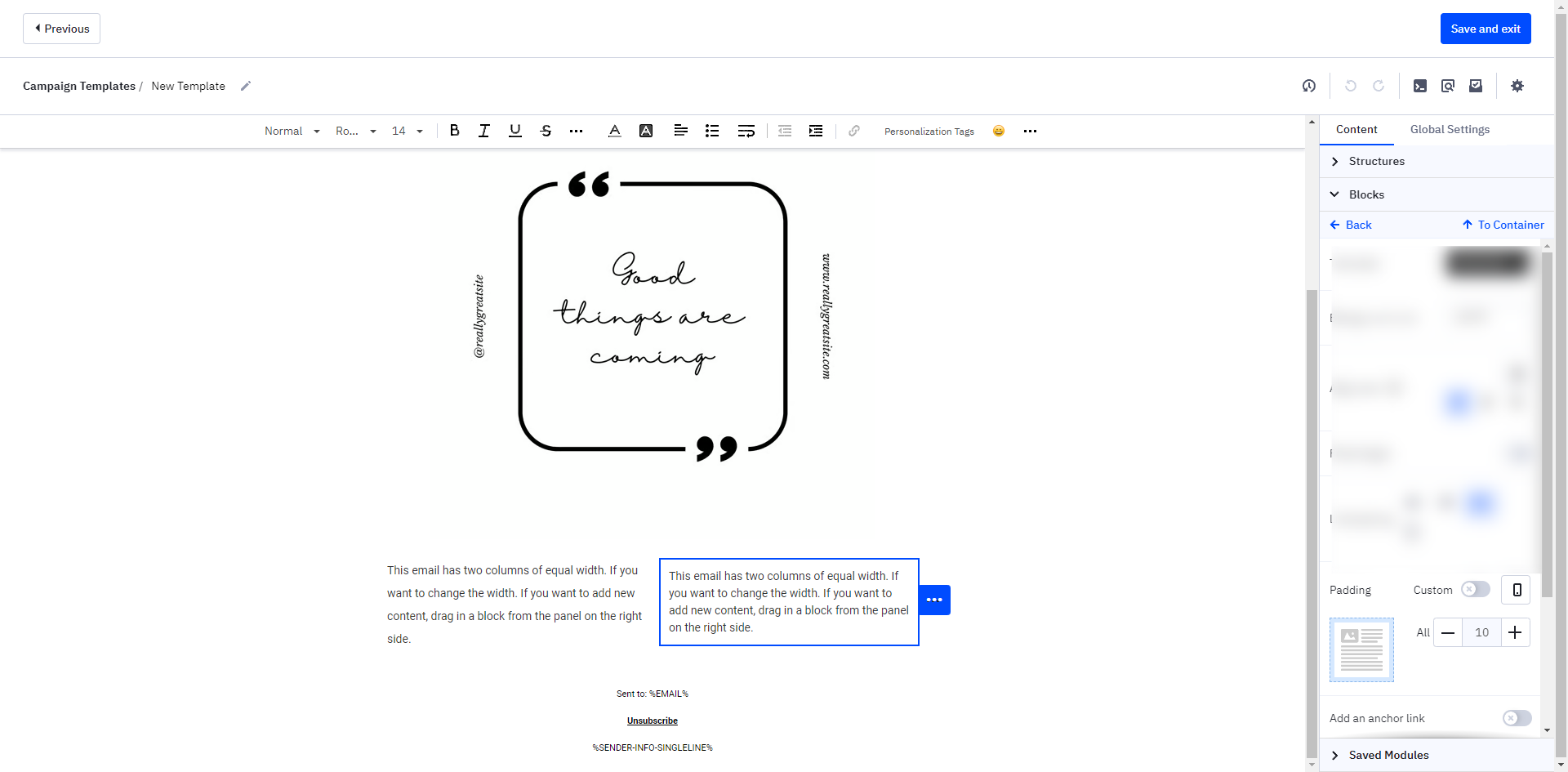Insert a hyperlink

tap(854, 131)
